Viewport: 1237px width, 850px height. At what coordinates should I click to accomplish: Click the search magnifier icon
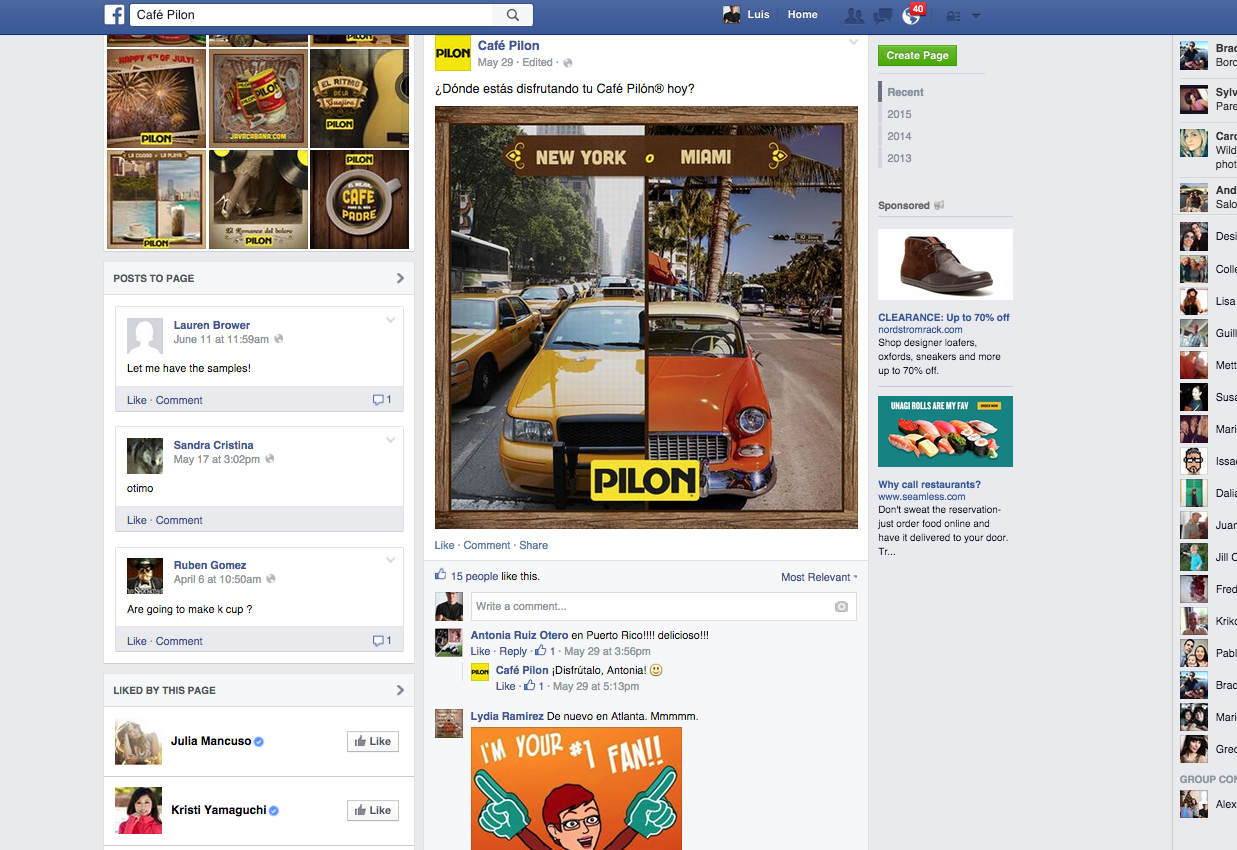pyautogui.click(x=513, y=15)
